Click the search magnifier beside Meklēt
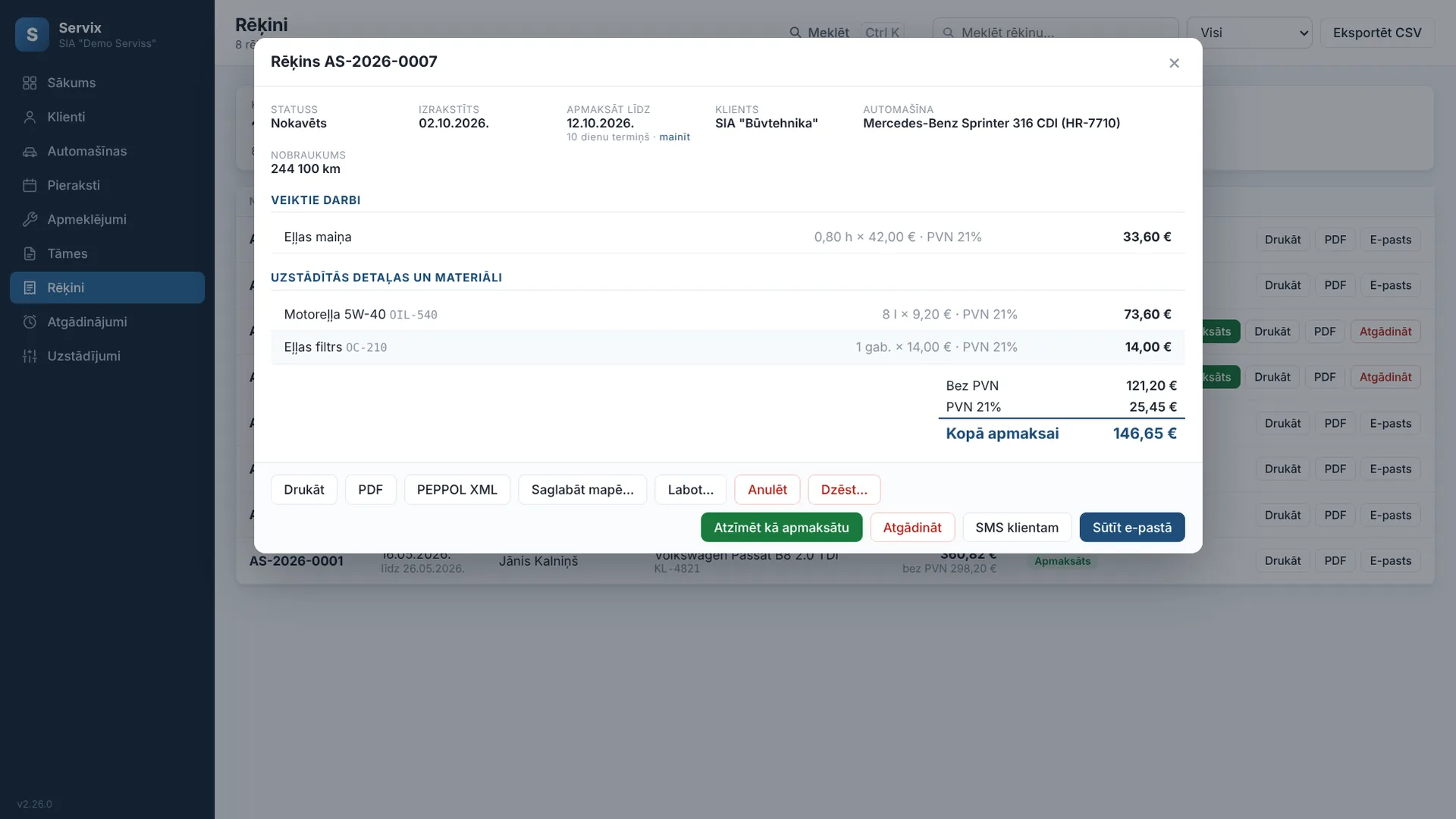 [x=795, y=33]
